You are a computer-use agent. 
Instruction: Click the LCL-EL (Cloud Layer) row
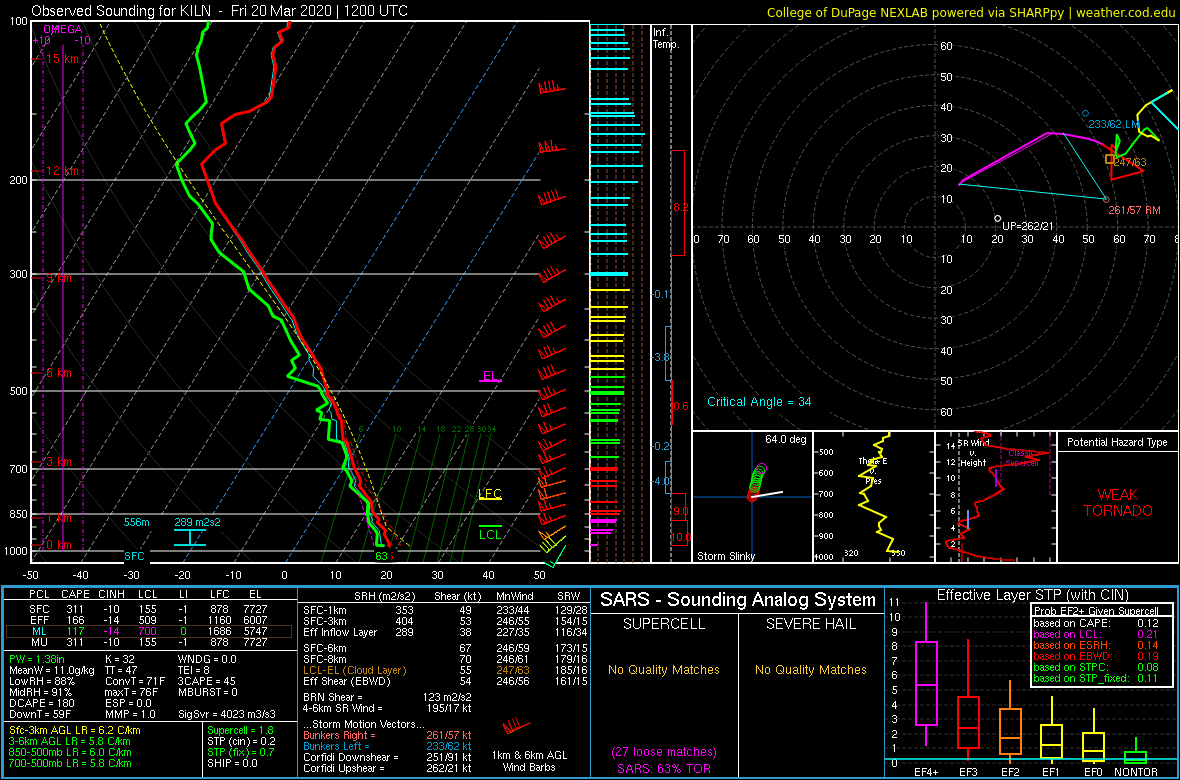444,670
